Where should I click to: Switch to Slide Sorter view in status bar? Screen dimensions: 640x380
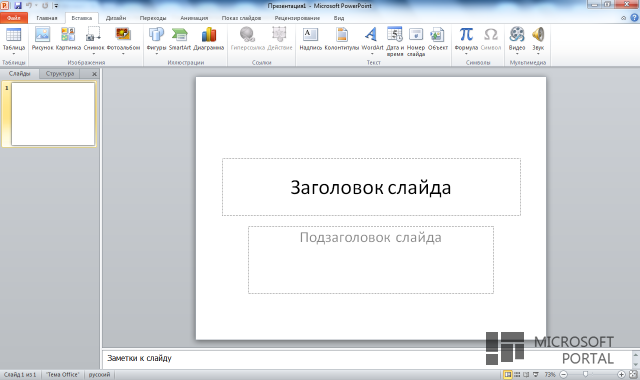click(517, 374)
